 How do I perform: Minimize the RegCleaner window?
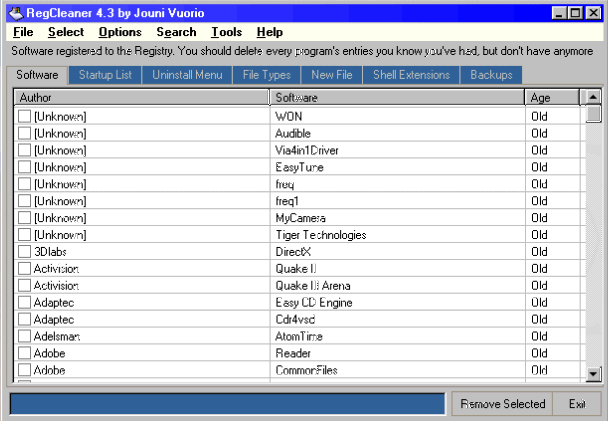559,13
